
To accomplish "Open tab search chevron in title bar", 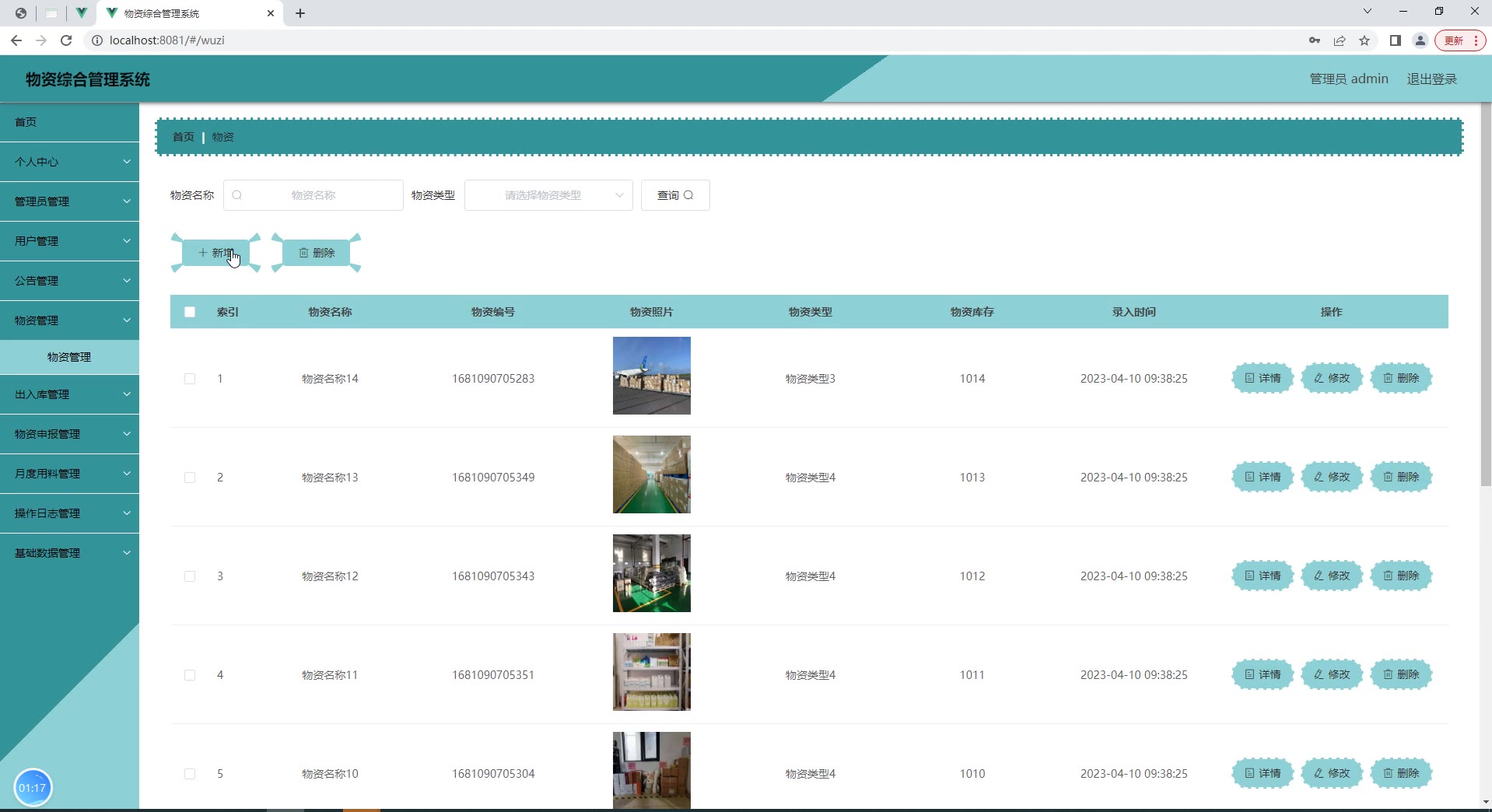I will click(1367, 12).
